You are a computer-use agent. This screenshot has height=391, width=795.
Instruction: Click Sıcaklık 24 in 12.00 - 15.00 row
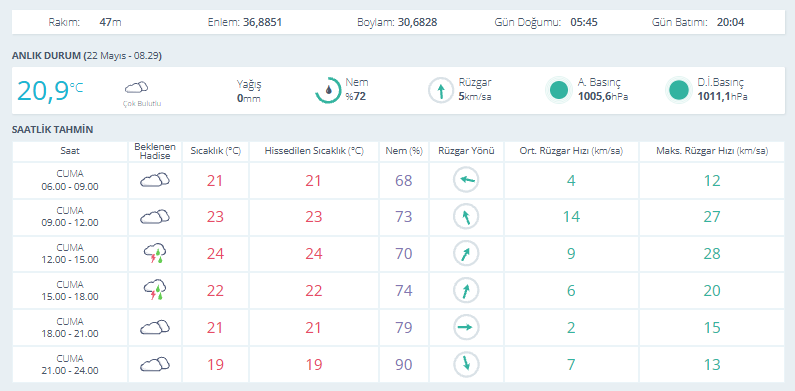(215, 254)
